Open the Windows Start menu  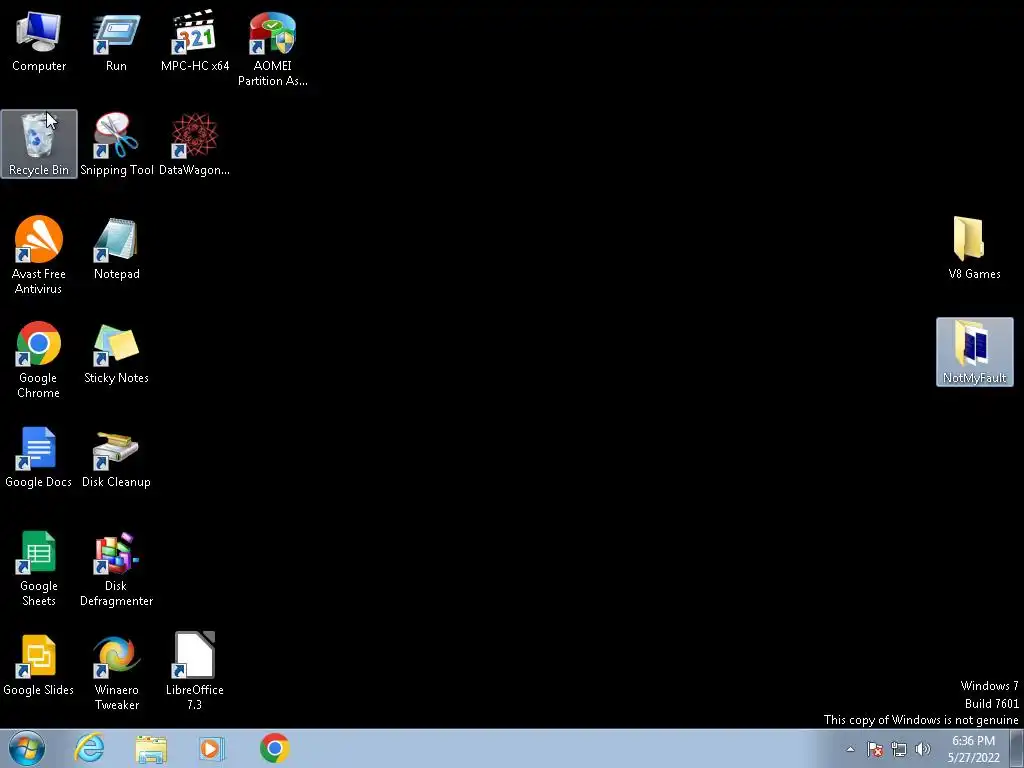[x=27, y=748]
